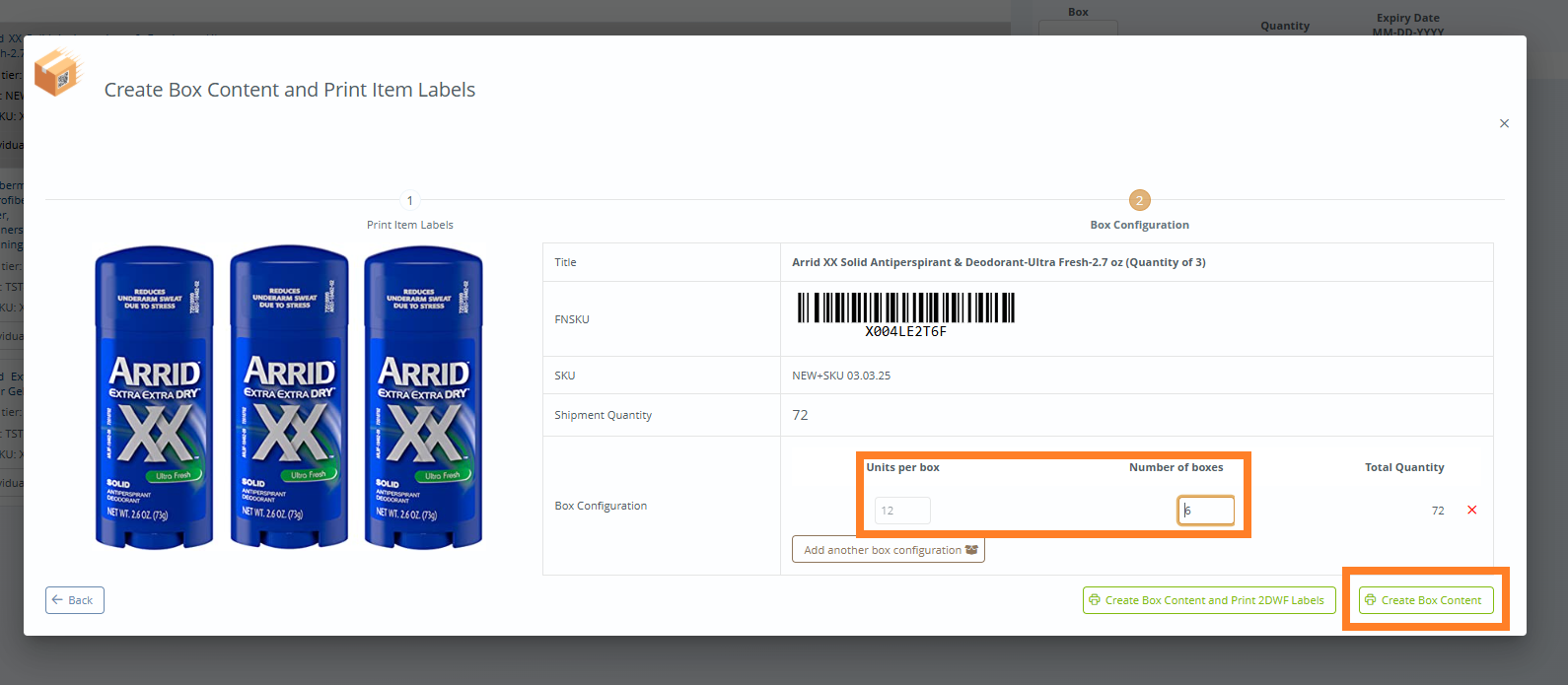Go Back to previous step

(75, 600)
